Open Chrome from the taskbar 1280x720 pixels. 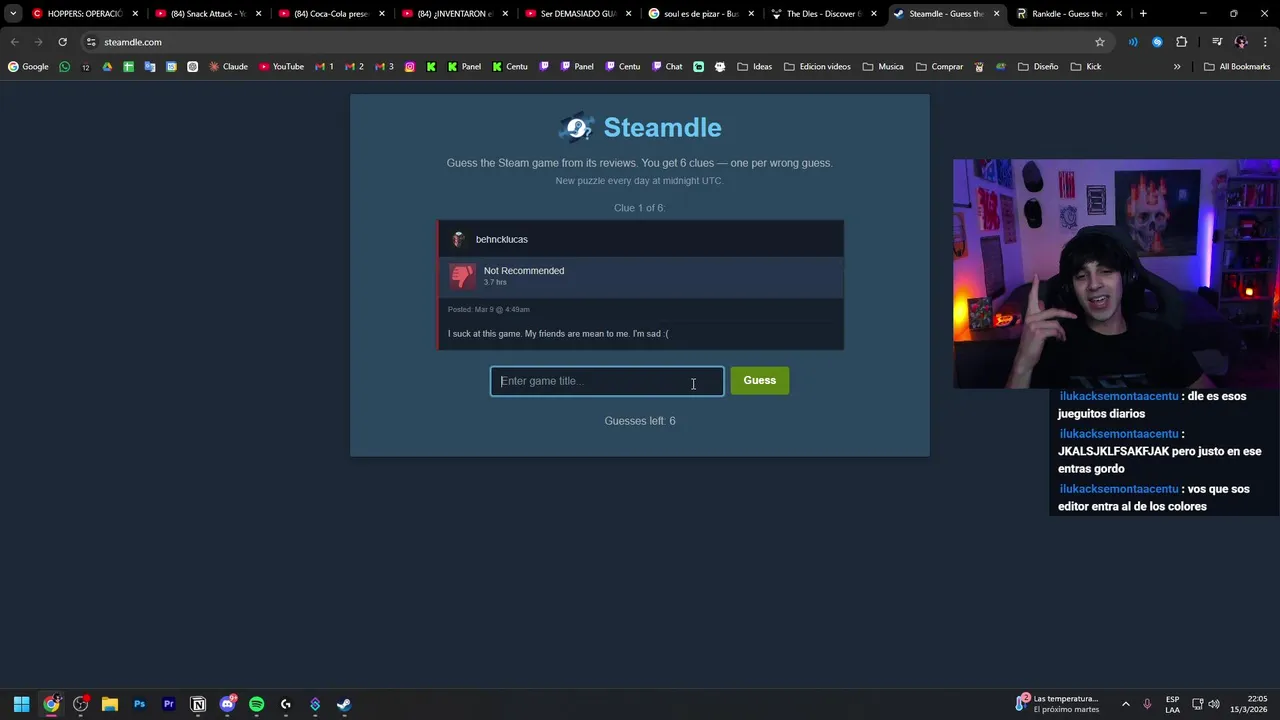pyautogui.click(x=51, y=704)
